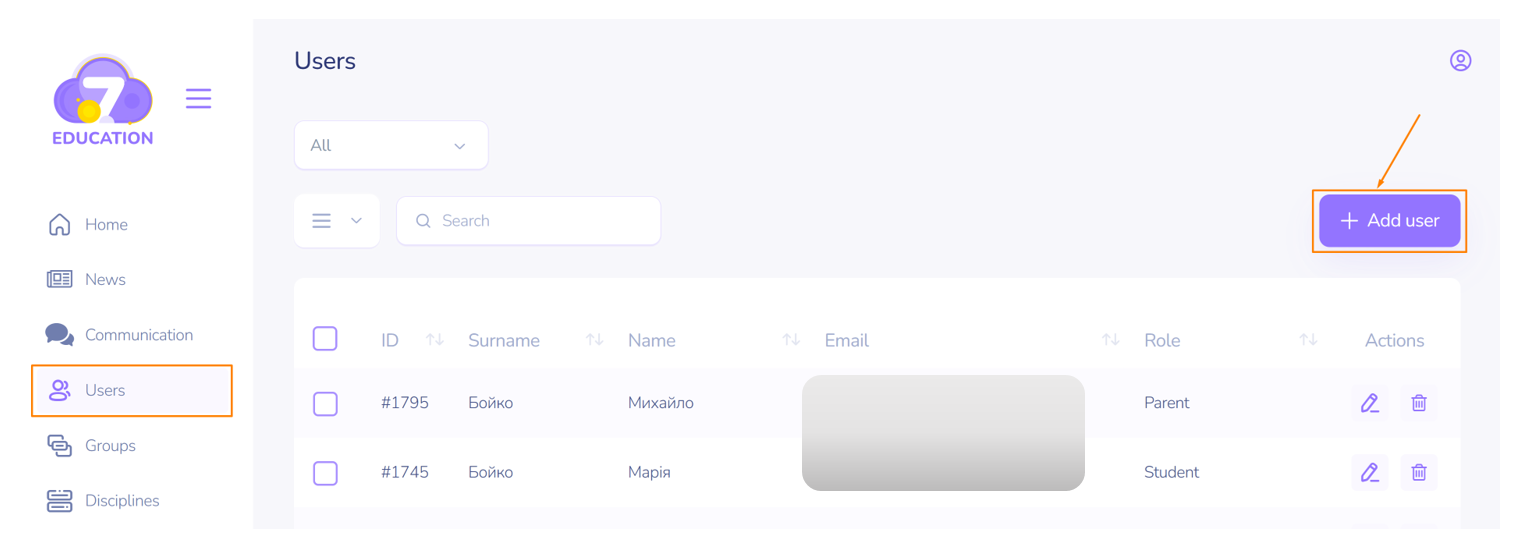
Task: Click the name Михайло
Action: pyautogui.click(x=661, y=403)
